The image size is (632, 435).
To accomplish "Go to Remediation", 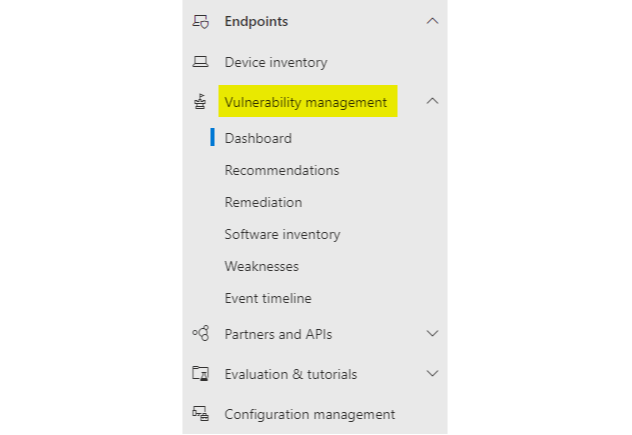I will click(x=263, y=202).
